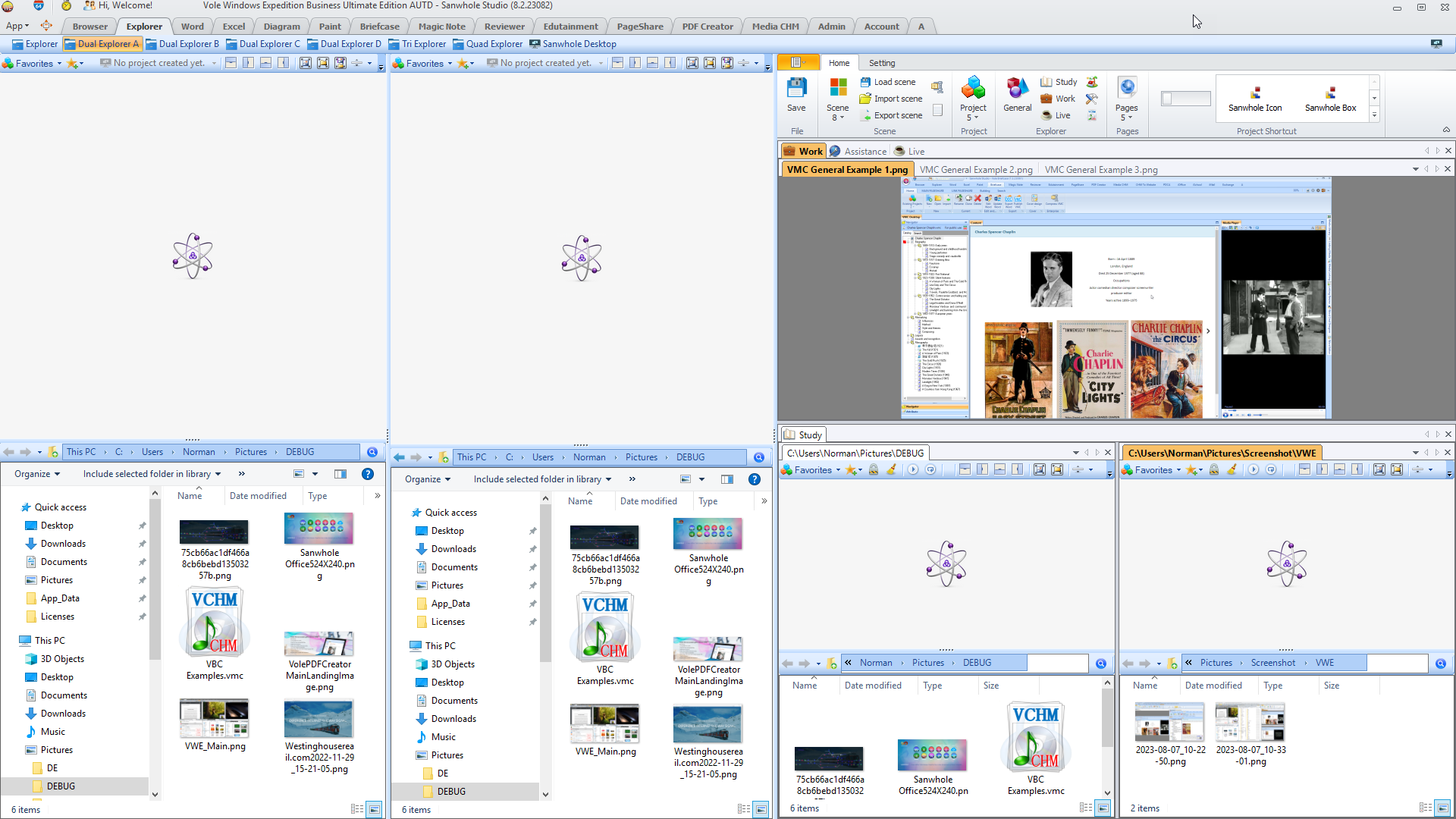The image size is (1456, 819).
Task: Click the play icon in DEBUG study pane toolbar
Action: click(x=913, y=469)
